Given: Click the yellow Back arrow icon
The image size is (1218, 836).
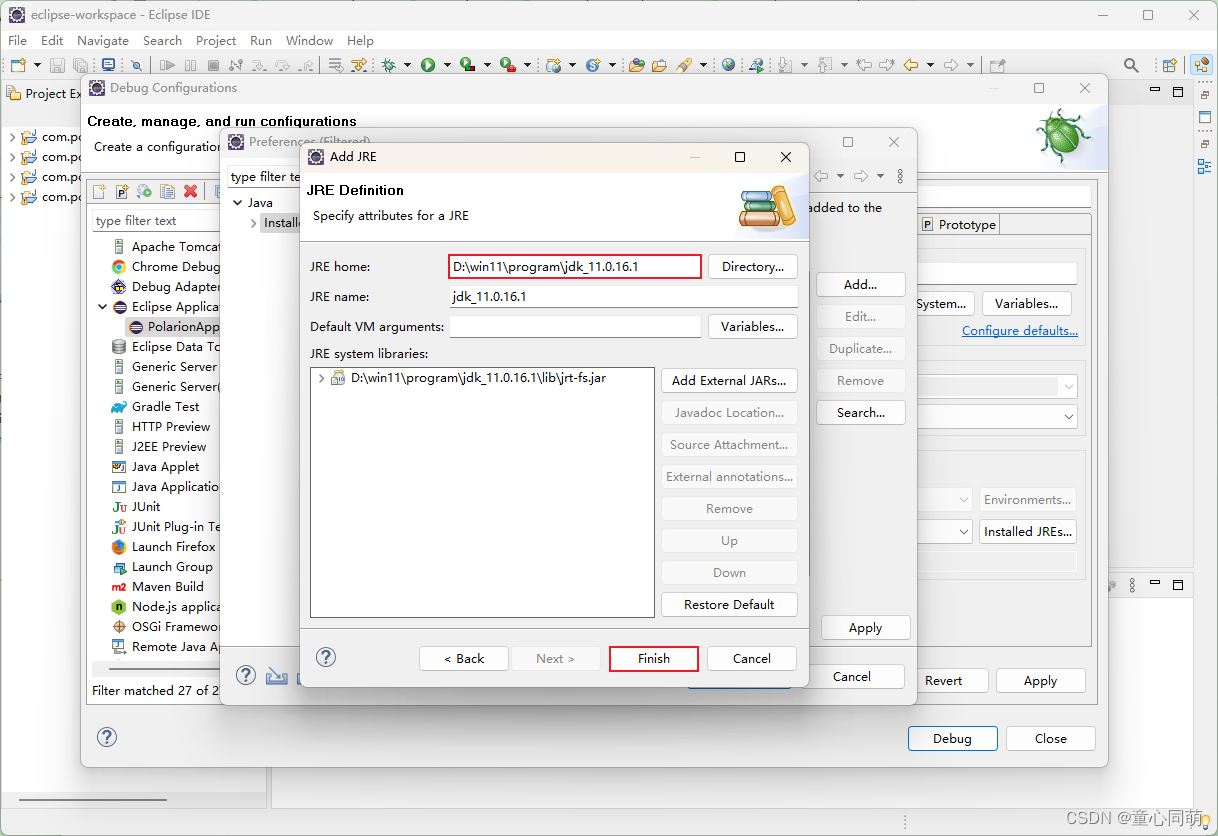Looking at the screenshot, I should click(x=910, y=65).
